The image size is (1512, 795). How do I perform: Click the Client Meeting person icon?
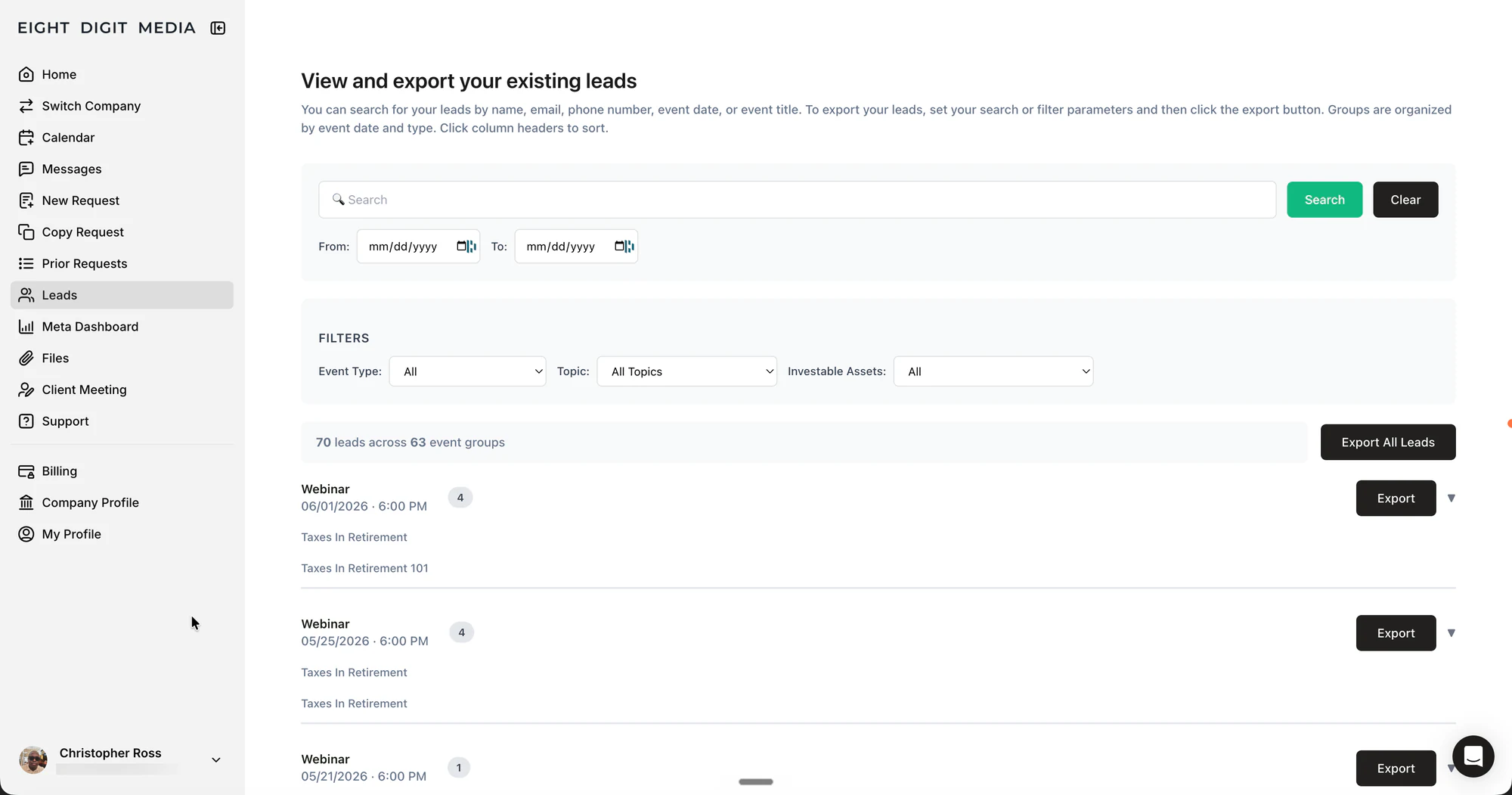[x=26, y=390]
